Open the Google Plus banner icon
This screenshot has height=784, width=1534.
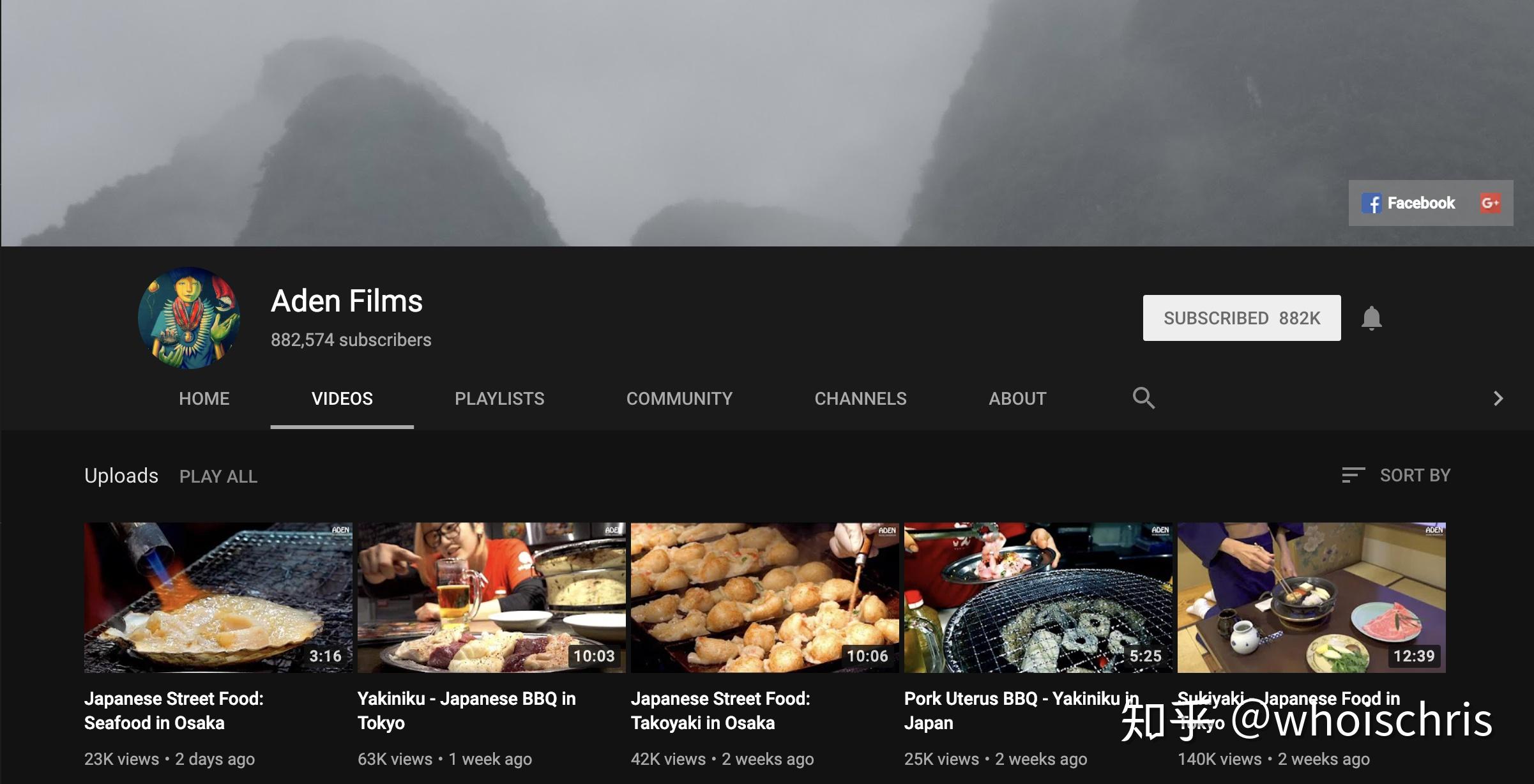click(x=1490, y=203)
